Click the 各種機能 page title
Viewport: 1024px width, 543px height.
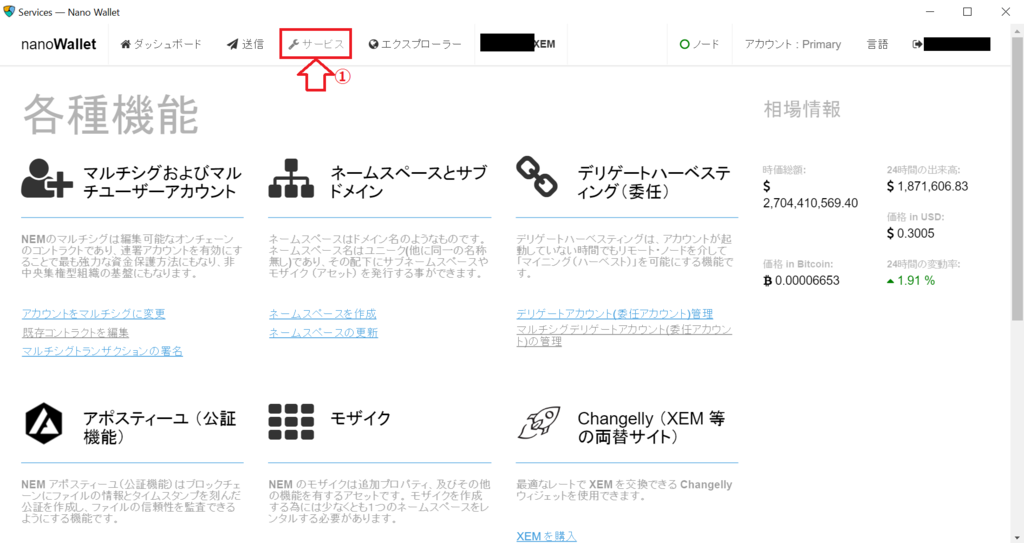111,114
